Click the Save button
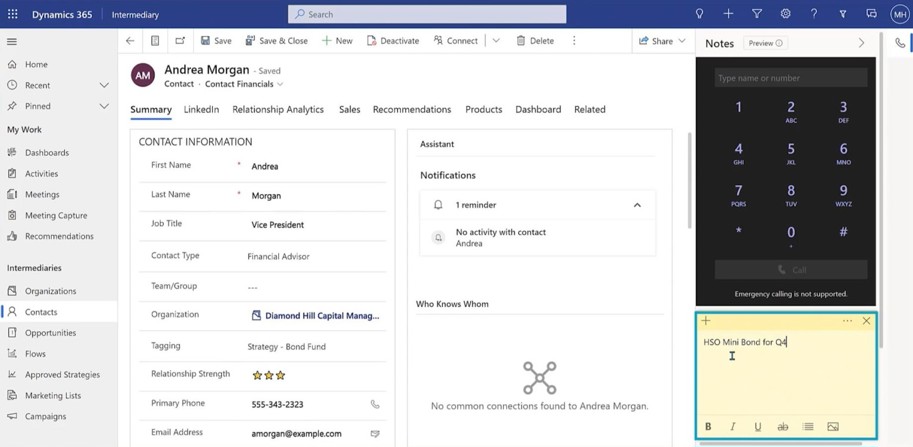The image size is (913, 447). click(x=216, y=41)
